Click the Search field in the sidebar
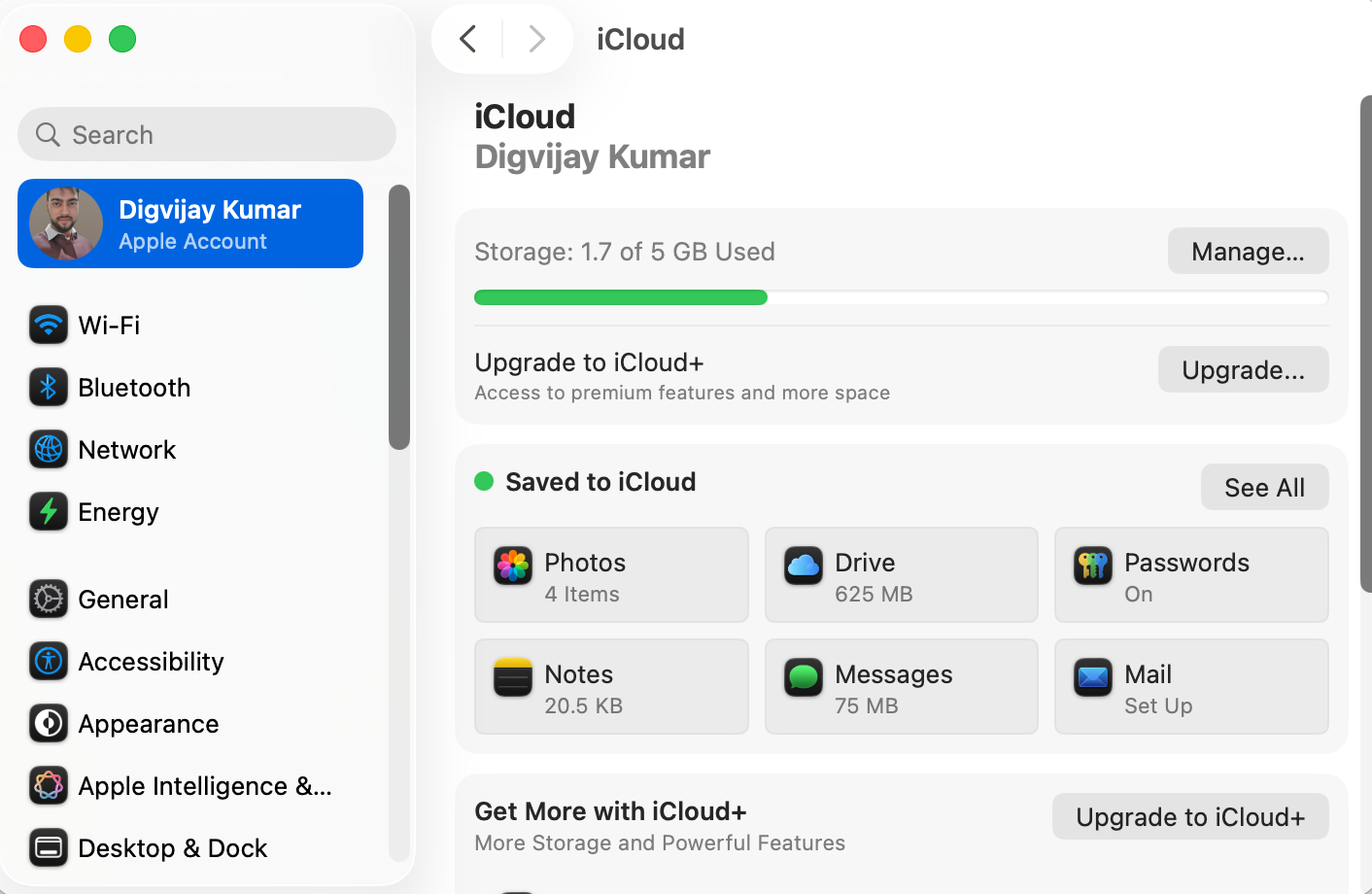Viewport: 1372px width, 894px height. [x=206, y=134]
